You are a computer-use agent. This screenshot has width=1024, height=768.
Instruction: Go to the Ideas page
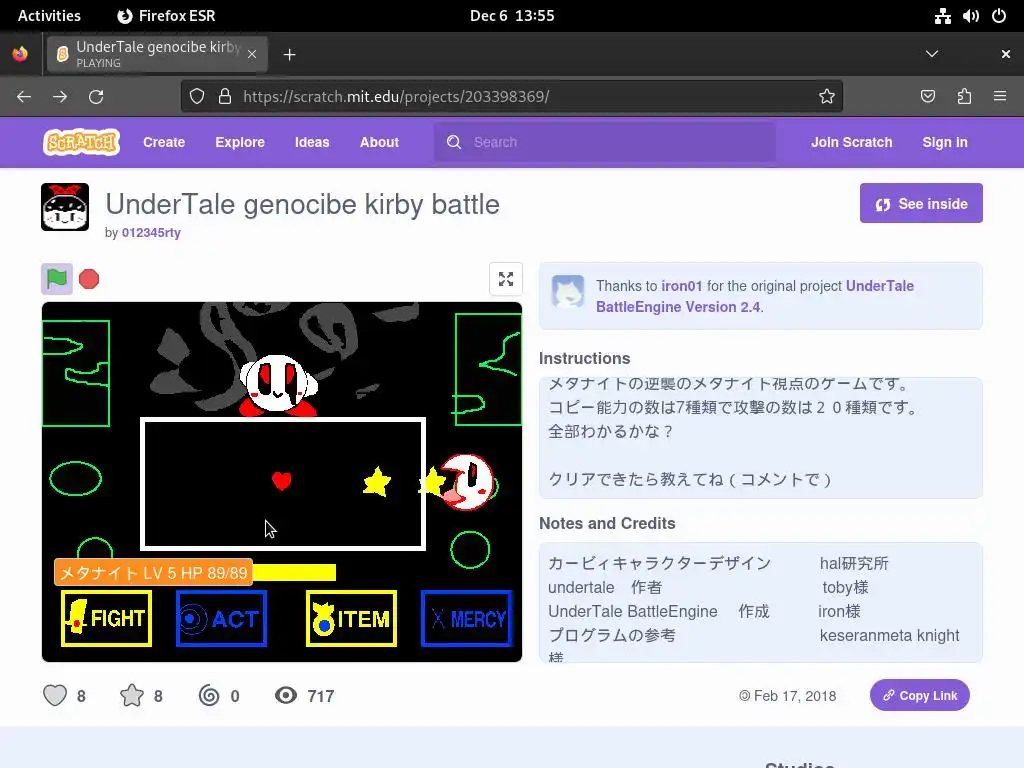(312, 142)
